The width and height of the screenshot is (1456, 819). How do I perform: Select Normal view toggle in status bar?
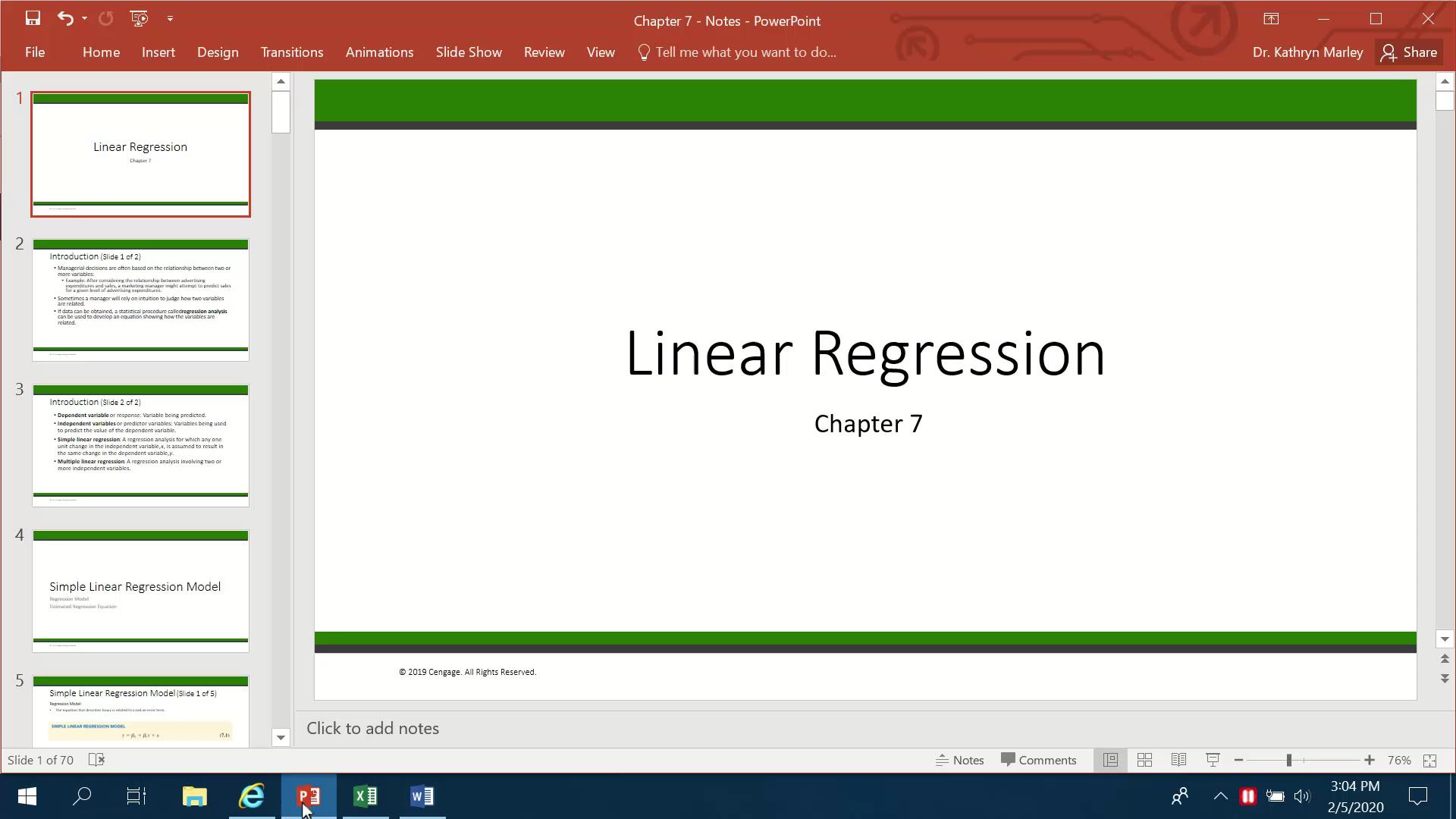click(1110, 759)
